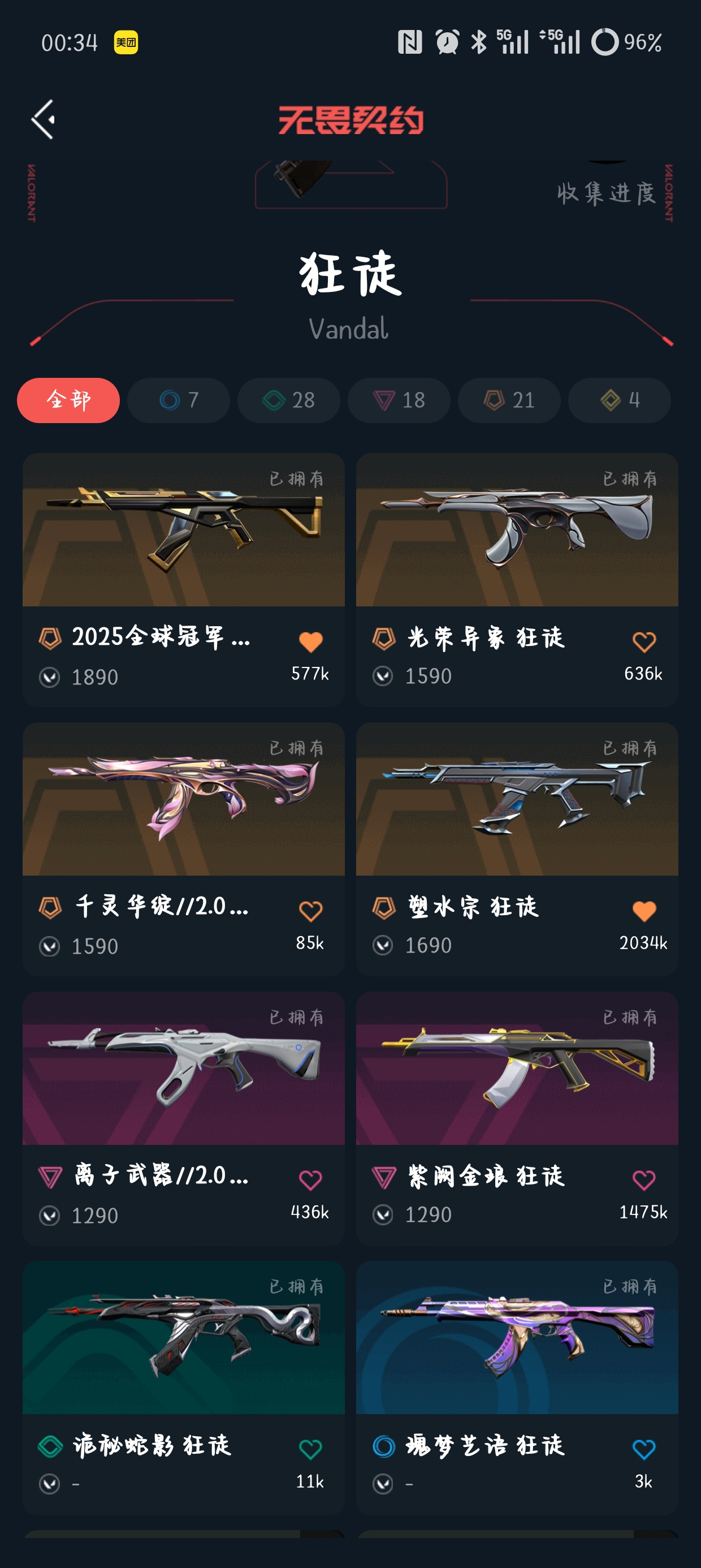Tap blue heart on 瑰梦艺语 狂徒

tap(644, 1449)
